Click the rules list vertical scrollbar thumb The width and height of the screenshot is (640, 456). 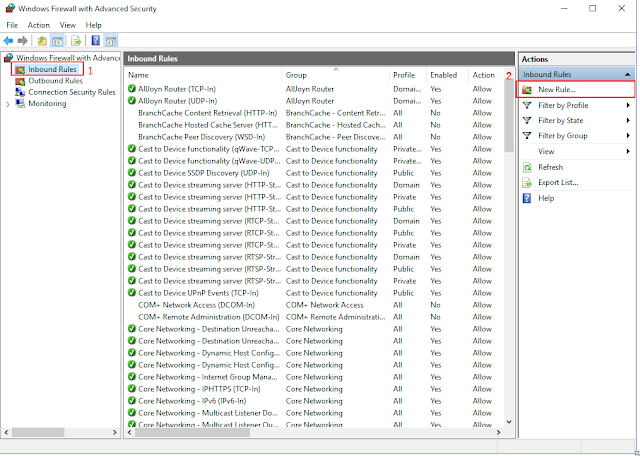(x=509, y=116)
